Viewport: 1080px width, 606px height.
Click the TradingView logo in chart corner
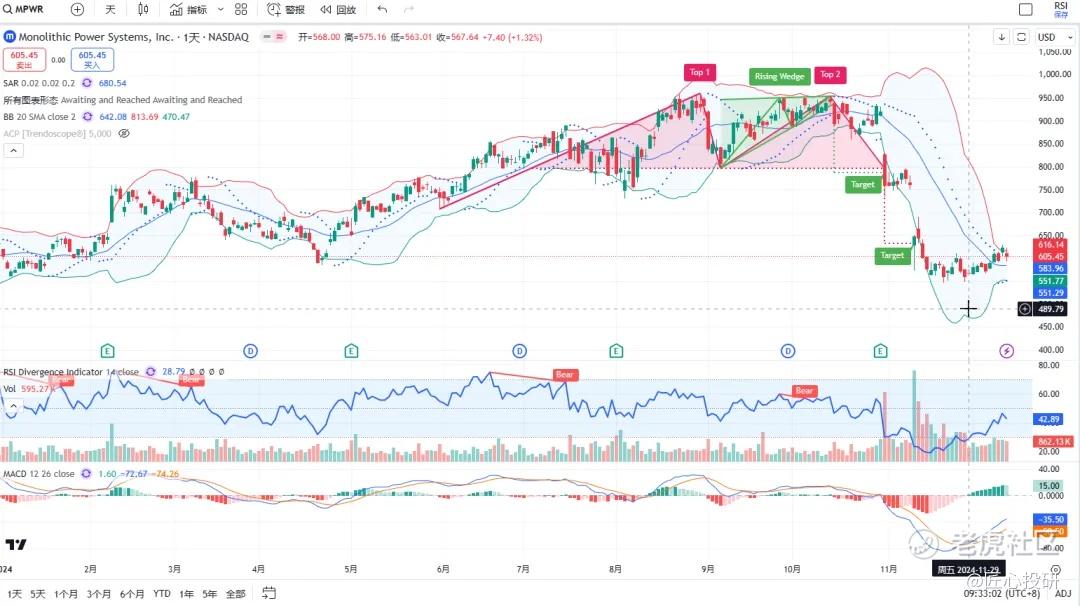[16, 545]
